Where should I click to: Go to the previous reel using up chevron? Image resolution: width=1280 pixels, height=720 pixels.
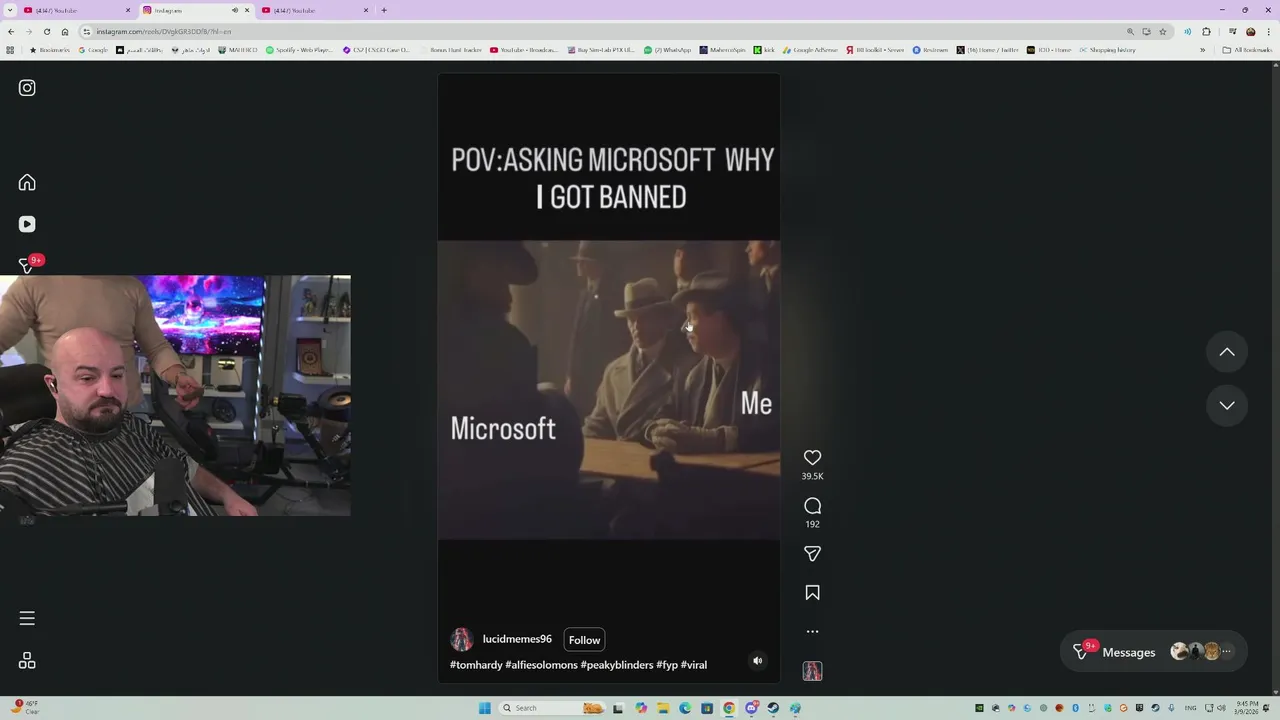(x=1227, y=352)
